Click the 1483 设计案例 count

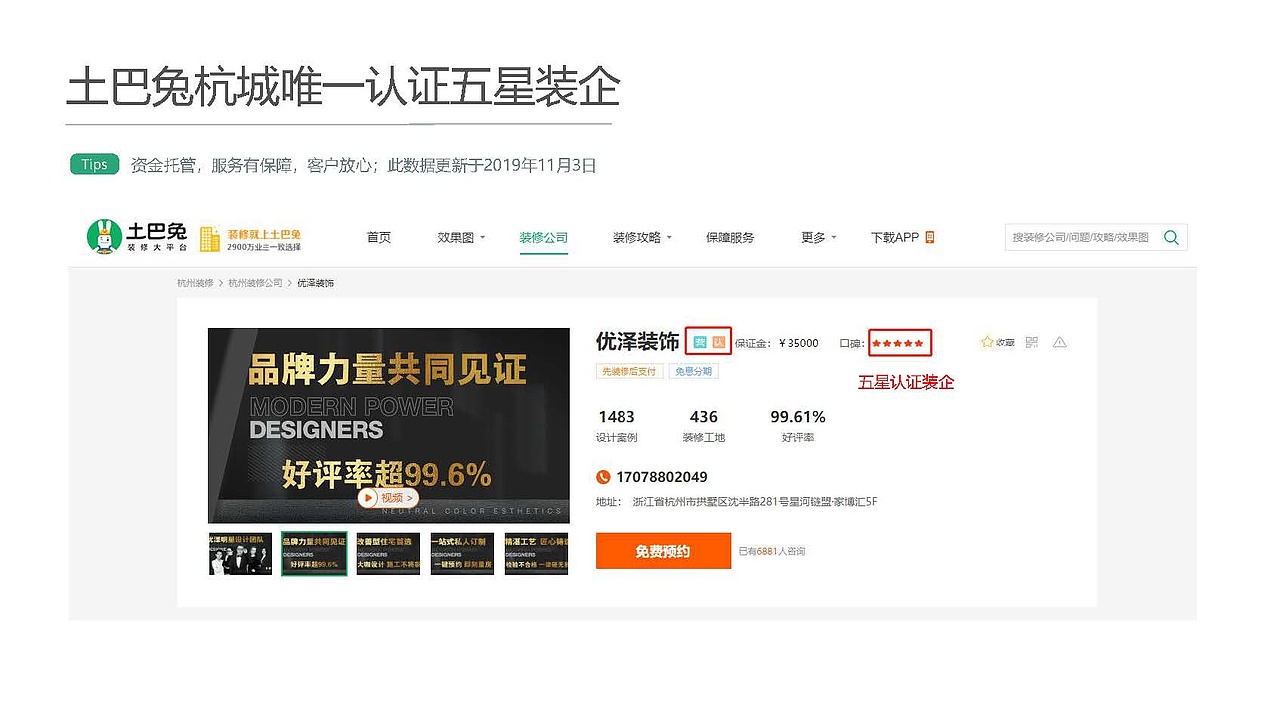pos(616,426)
